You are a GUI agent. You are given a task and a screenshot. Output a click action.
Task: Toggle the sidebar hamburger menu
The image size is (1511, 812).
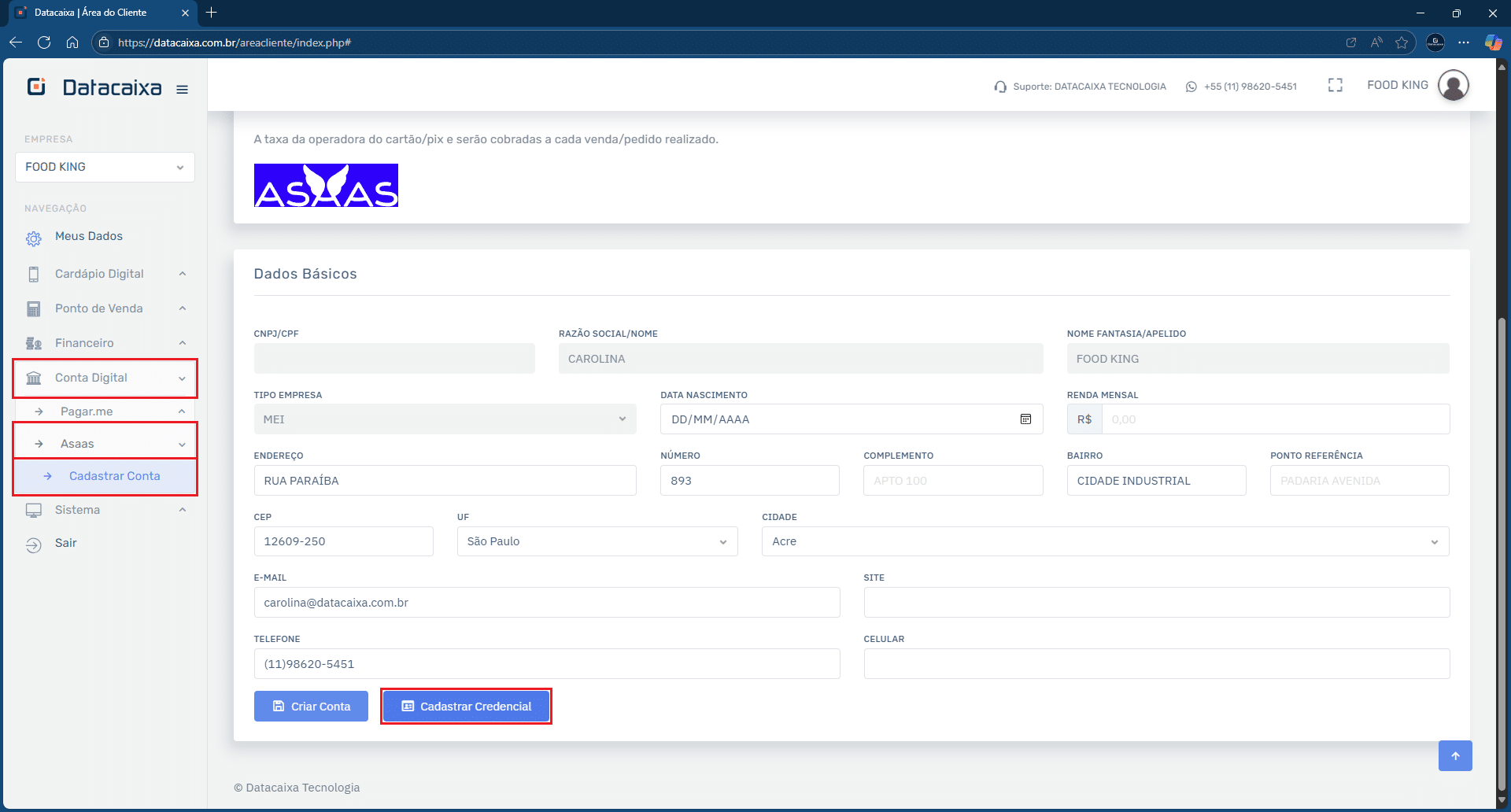pos(182,89)
